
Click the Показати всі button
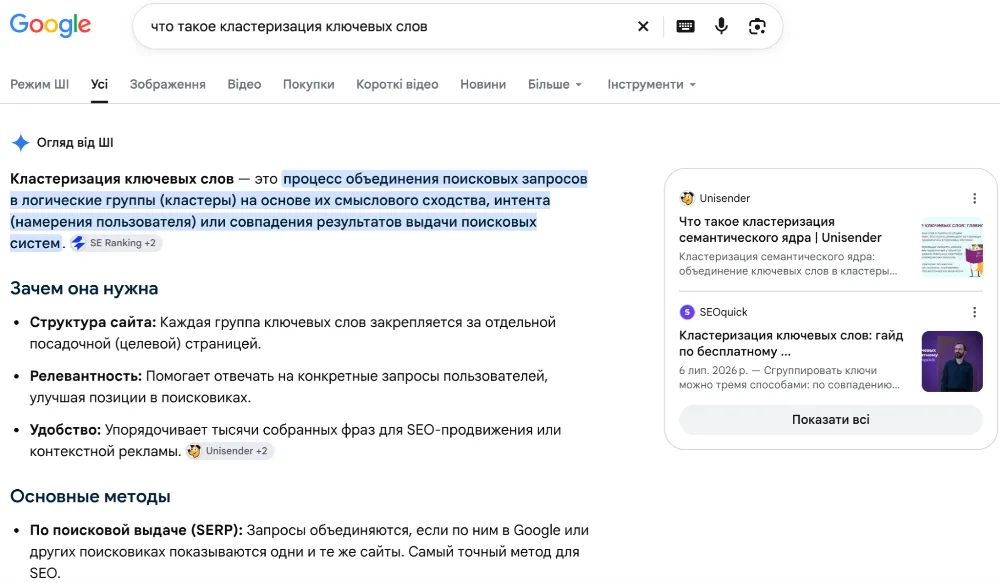830,420
